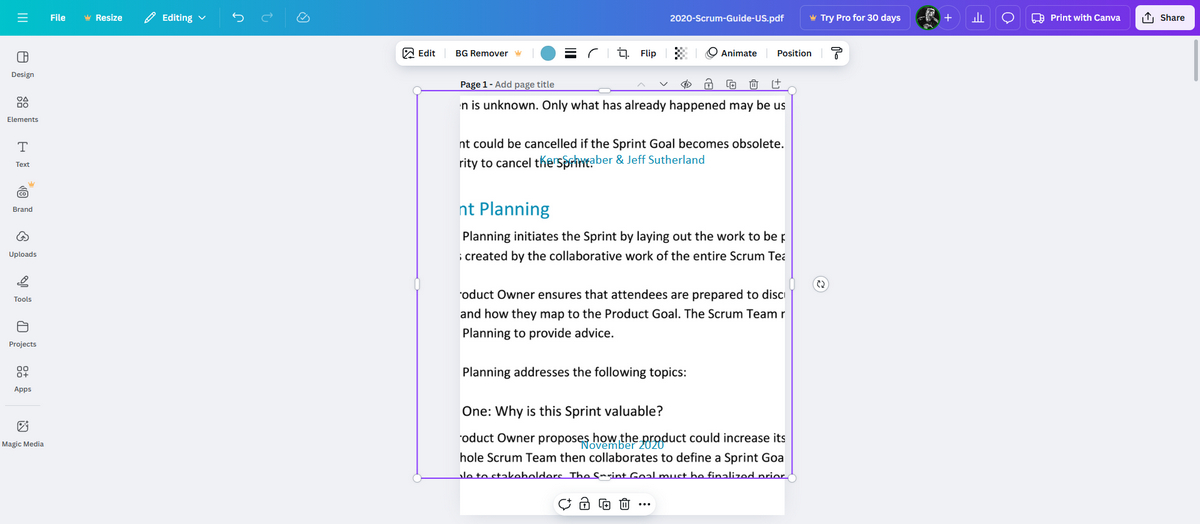Click the vertical scrollbar at right edge
This screenshot has height=524, width=1200.
tap(1195, 62)
